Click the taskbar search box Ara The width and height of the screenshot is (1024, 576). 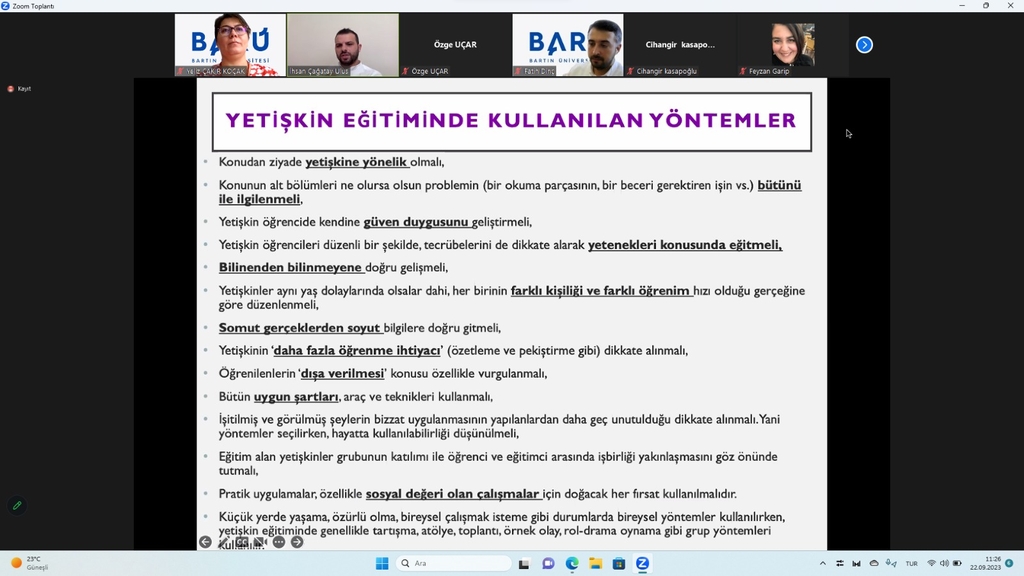click(453, 563)
